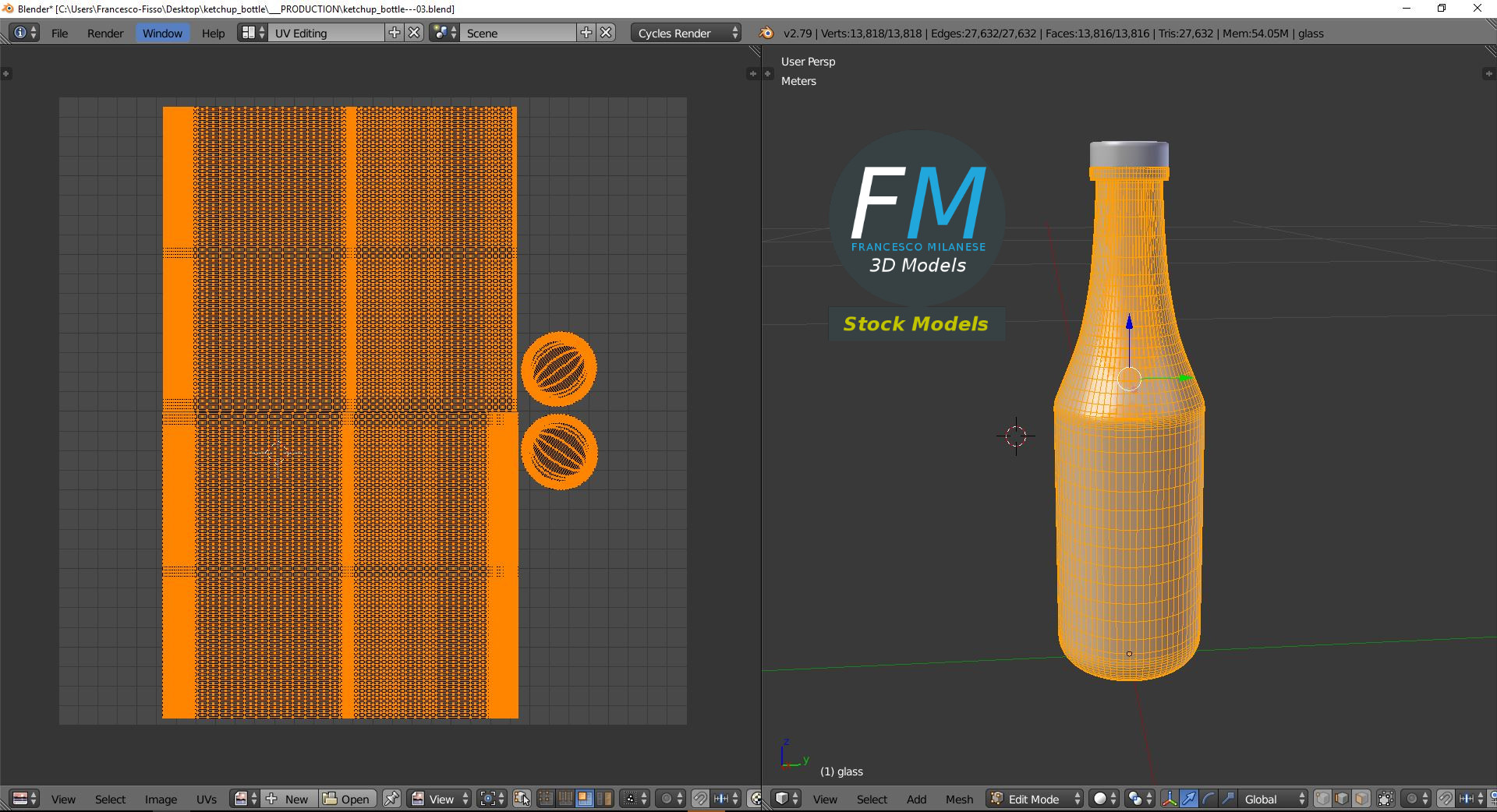Image resolution: width=1497 pixels, height=812 pixels.
Task: Click the Open image button
Action: pos(347,799)
